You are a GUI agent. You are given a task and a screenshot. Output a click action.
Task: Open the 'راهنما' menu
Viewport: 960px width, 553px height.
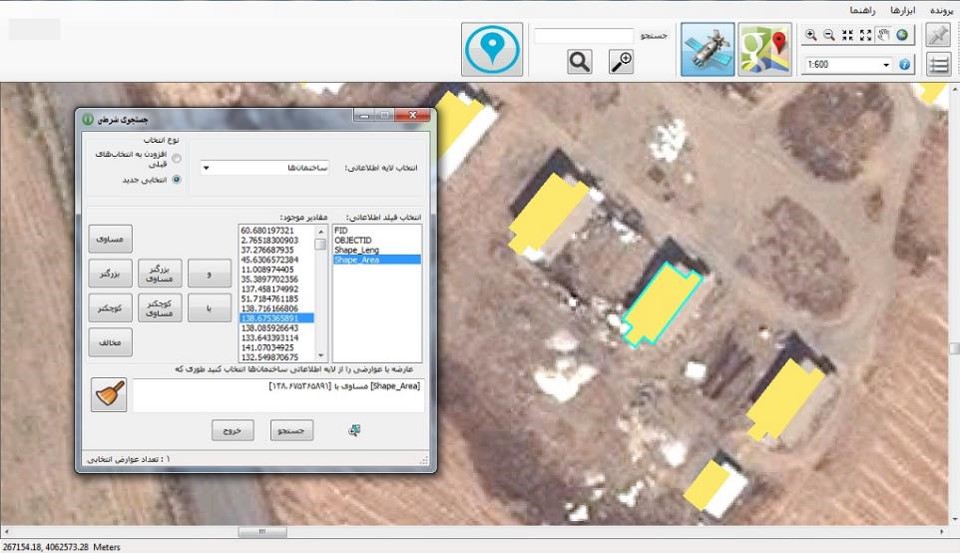point(862,10)
